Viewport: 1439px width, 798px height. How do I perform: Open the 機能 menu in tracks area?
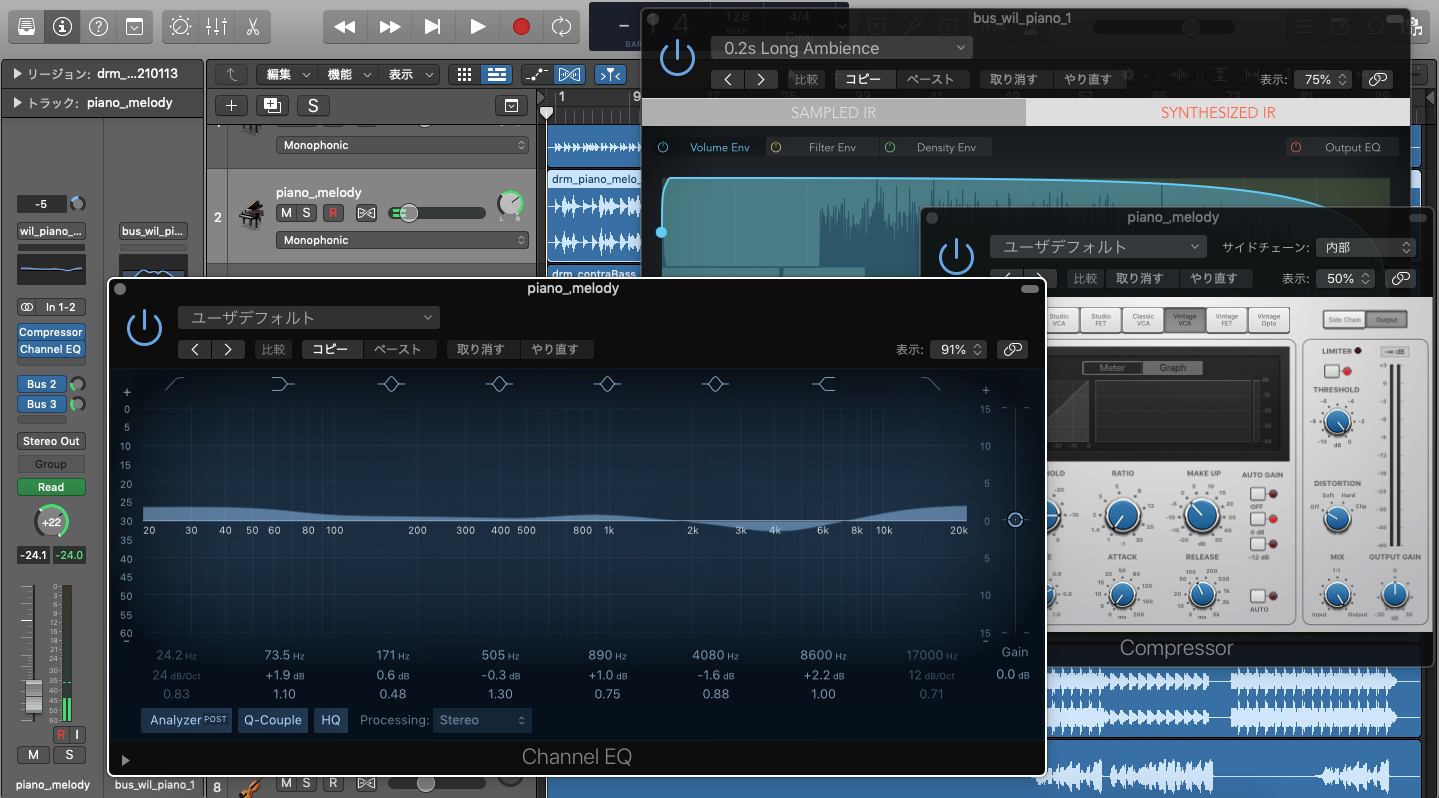click(x=347, y=74)
